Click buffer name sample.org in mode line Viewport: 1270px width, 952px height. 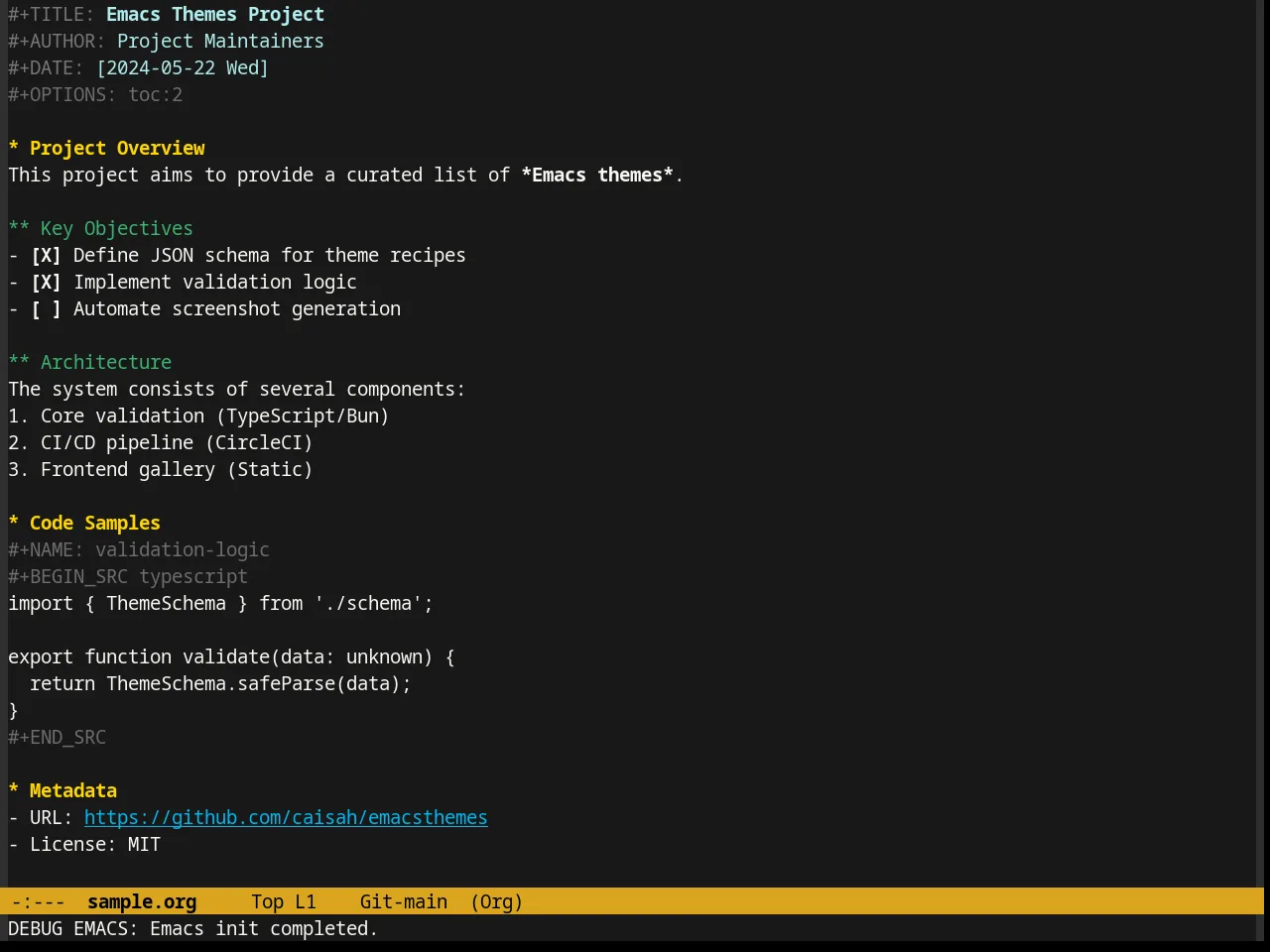[x=142, y=902]
